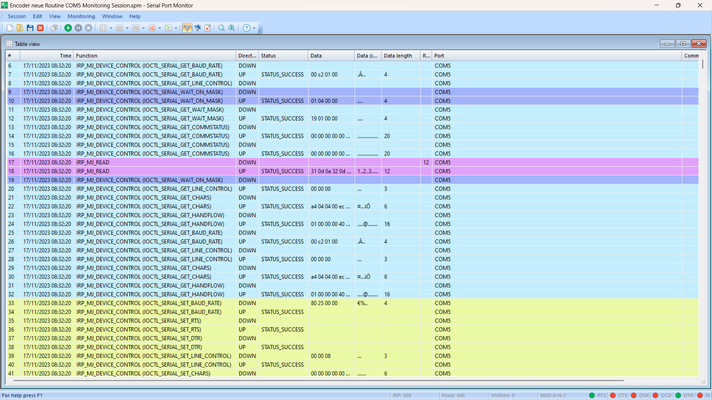
Task: Open the Monitoring menu
Action: point(81,16)
